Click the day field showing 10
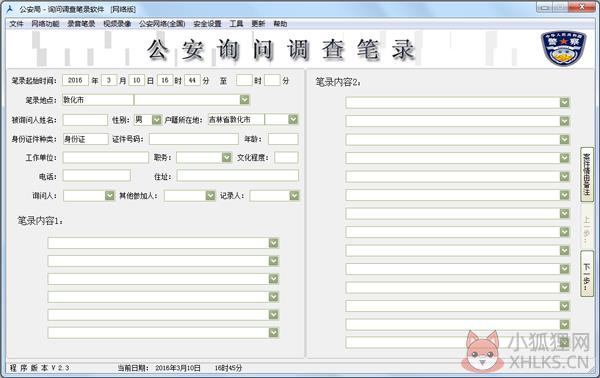The image size is (600, 378). (137, 80)
